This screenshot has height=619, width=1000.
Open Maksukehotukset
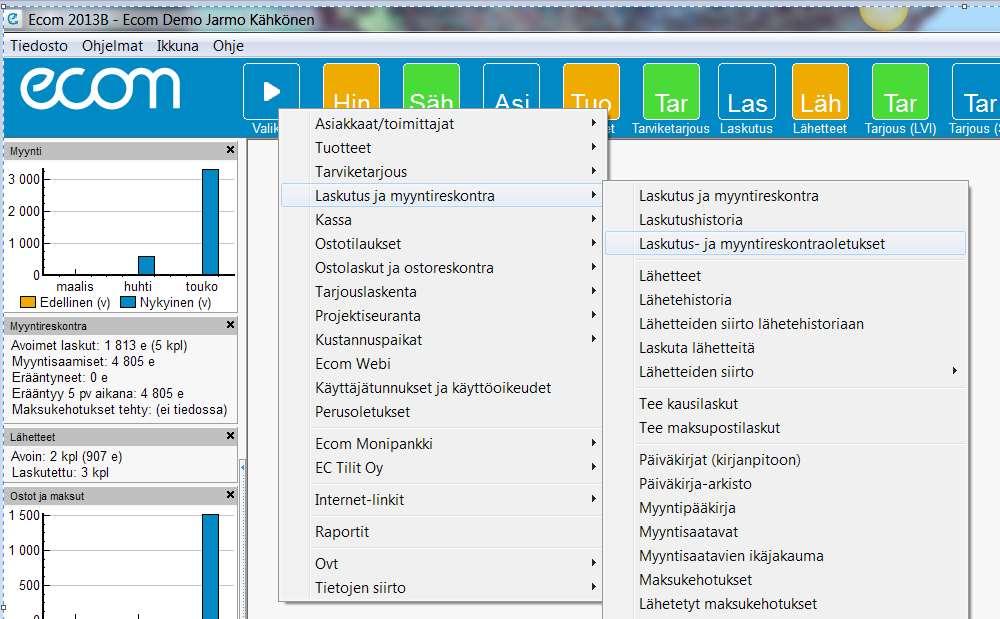pos(786,580)
